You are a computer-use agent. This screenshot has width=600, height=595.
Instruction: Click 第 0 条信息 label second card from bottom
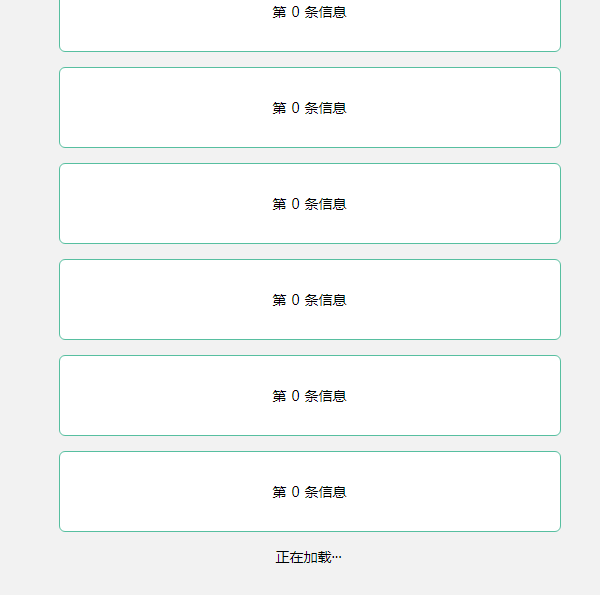pyautogui.click(x=310, y=396)
